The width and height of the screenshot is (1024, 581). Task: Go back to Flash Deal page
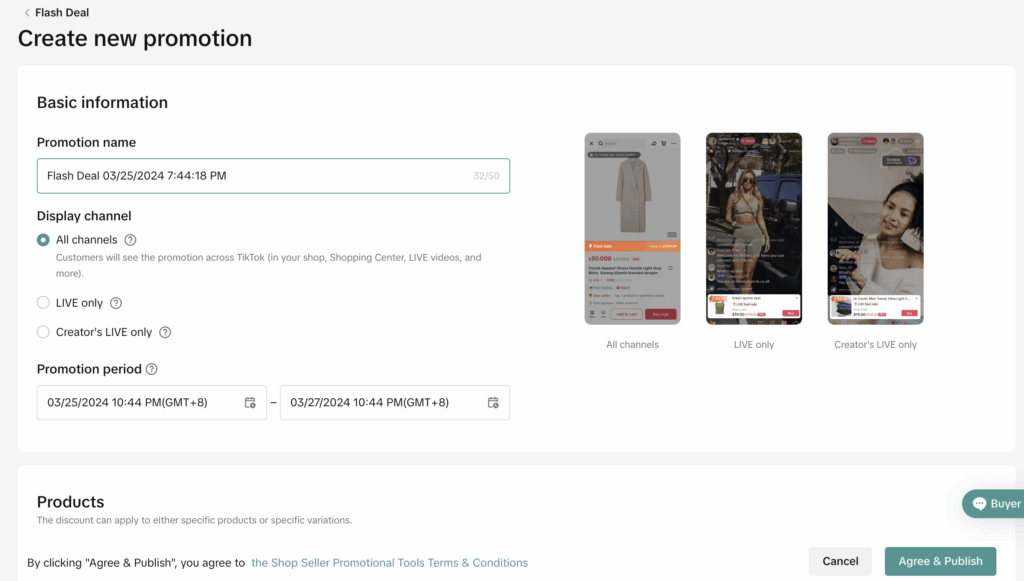(62, 13)
